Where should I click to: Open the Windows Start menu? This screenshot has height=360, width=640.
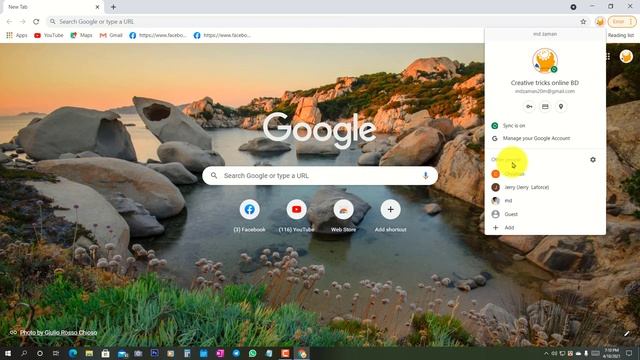point(7,353)
